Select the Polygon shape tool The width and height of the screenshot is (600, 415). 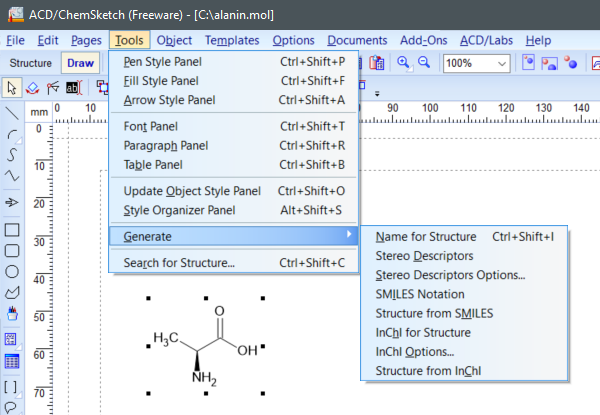[x=12, y=293]
